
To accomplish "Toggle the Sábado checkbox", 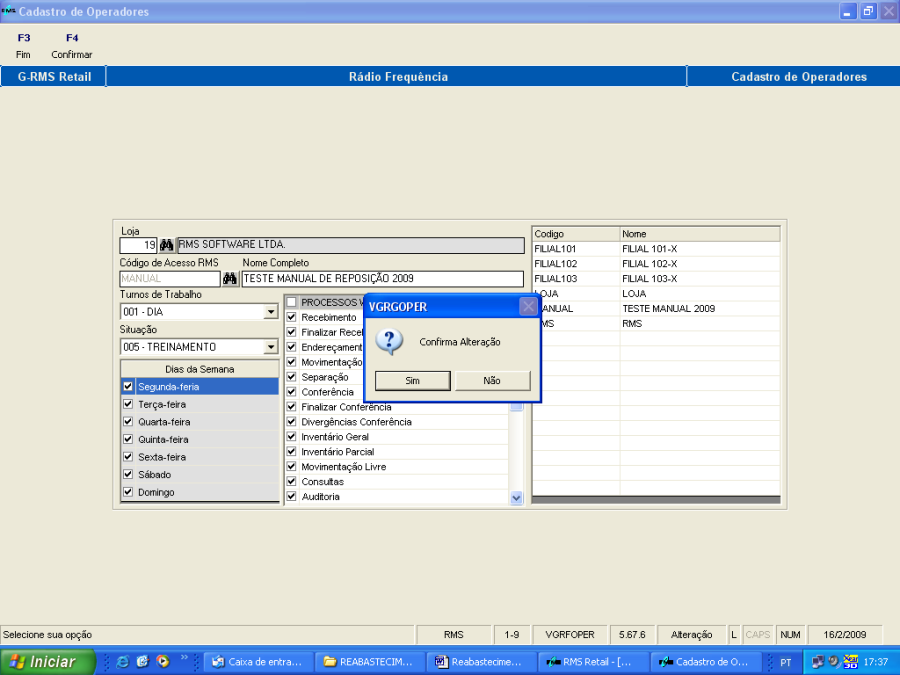I will click(128, 474).
